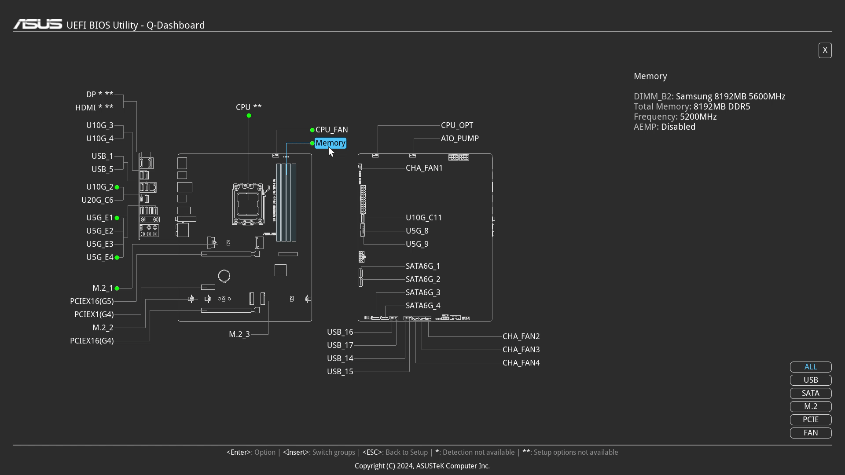Click the green dot beside CPU_FAN

click(312, 130)
